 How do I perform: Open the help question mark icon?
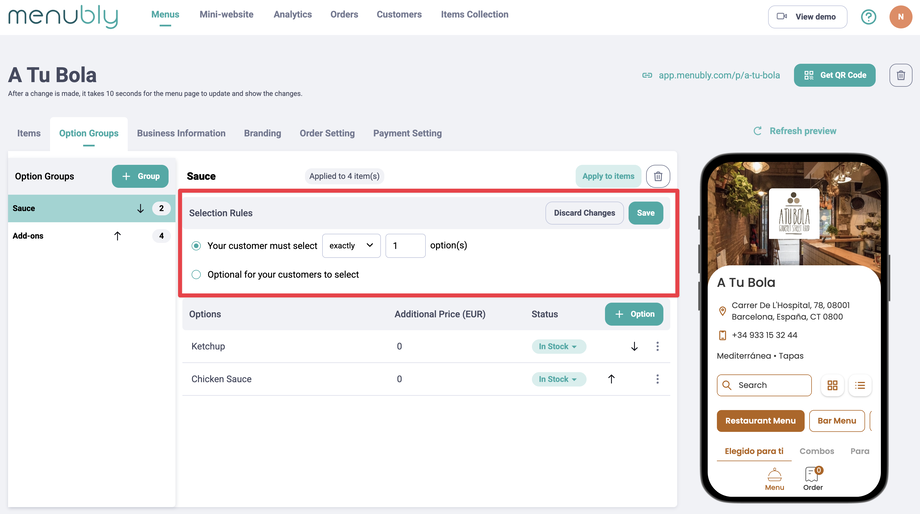pos(868,17)
